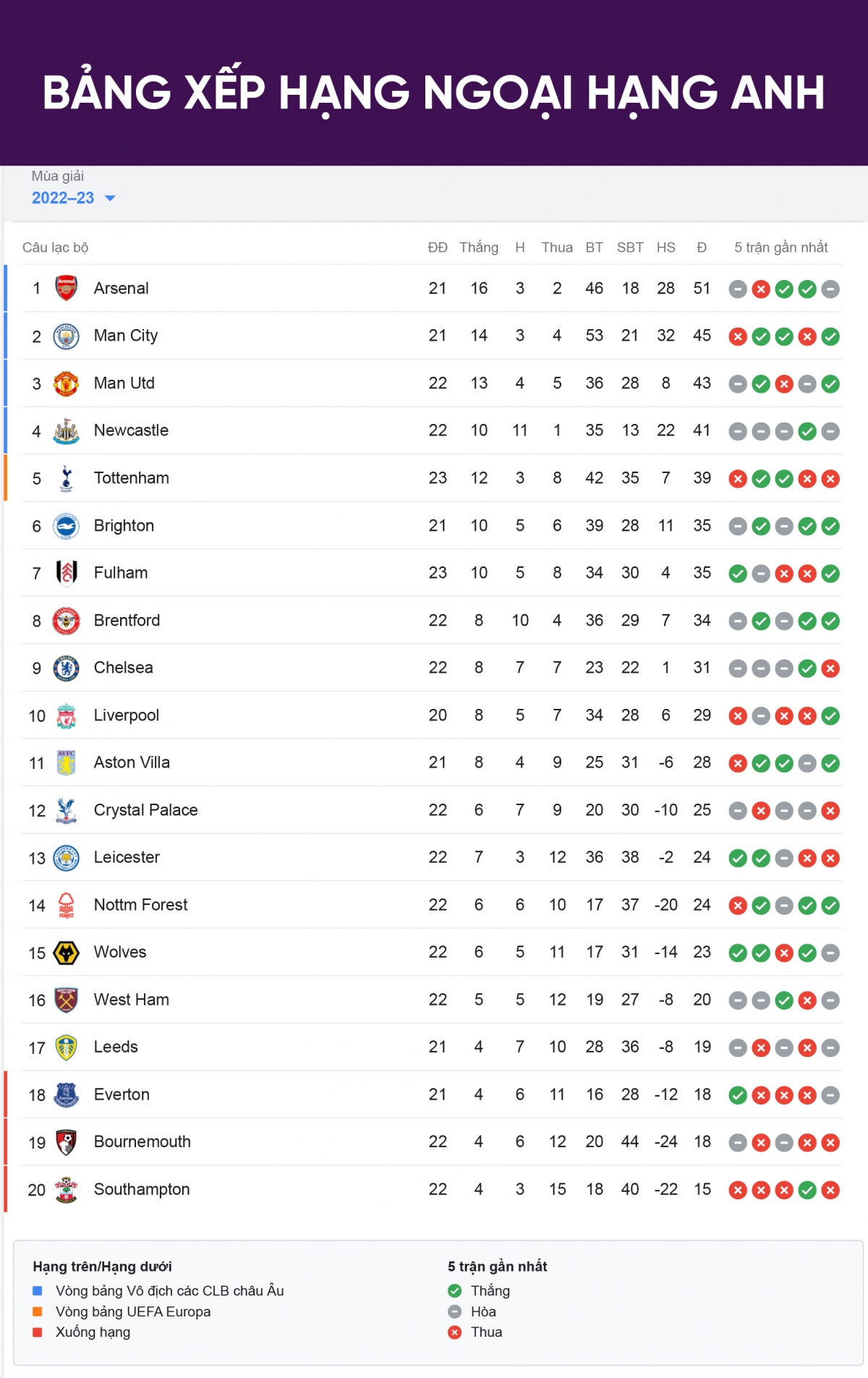
Task: Click the Tottenham club crest
Action: 66,478
